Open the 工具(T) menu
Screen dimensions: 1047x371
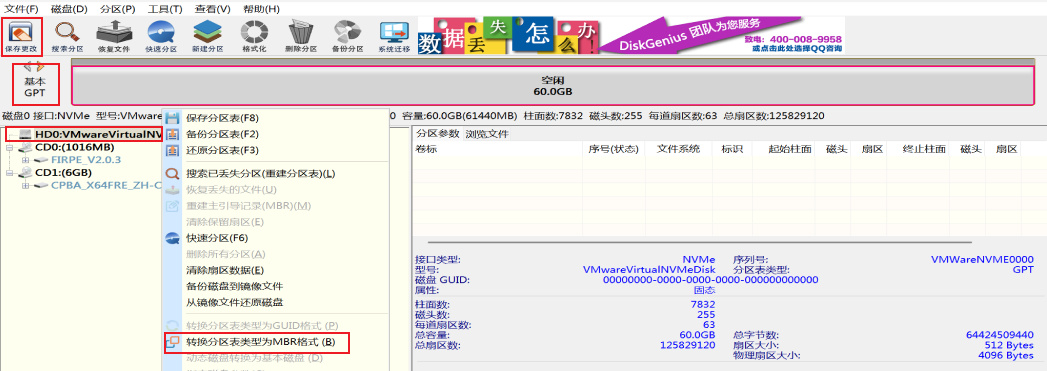(165, 9)
